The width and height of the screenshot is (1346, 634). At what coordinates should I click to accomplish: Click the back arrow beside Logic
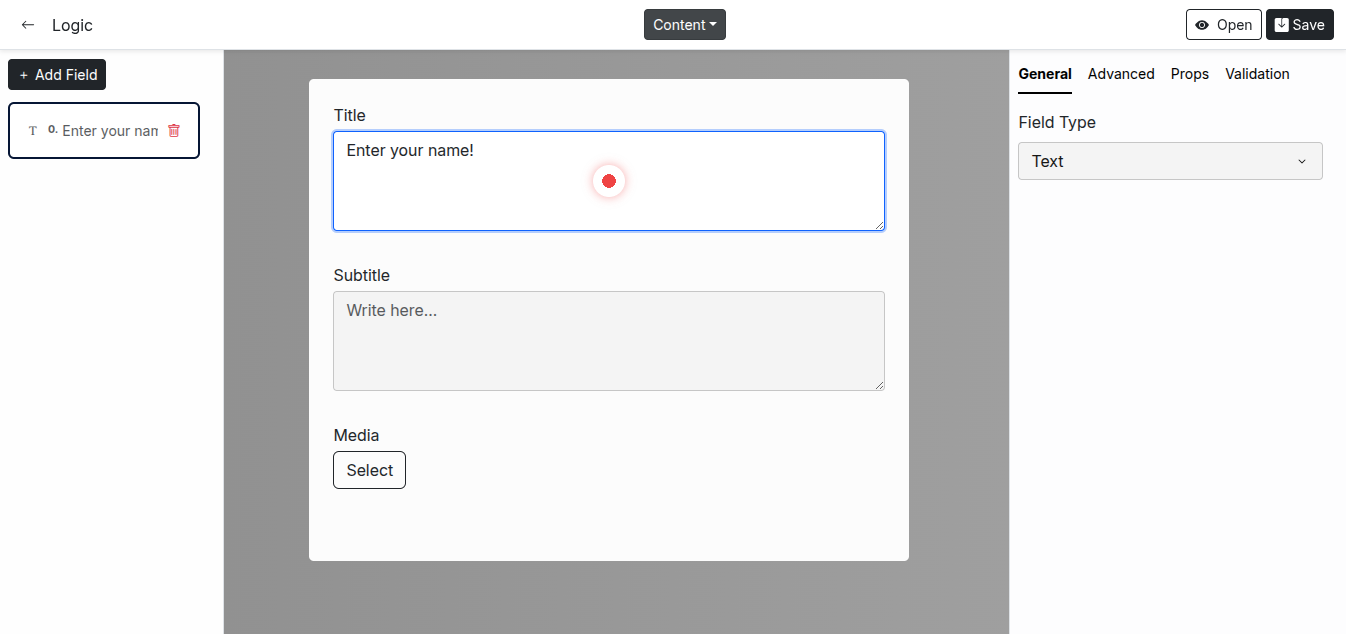point(28,25)
